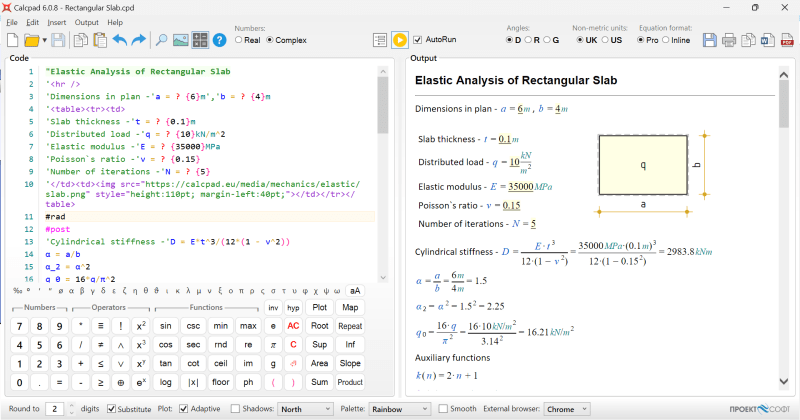Click the x squared keypad key

click(x=141, y=326)
